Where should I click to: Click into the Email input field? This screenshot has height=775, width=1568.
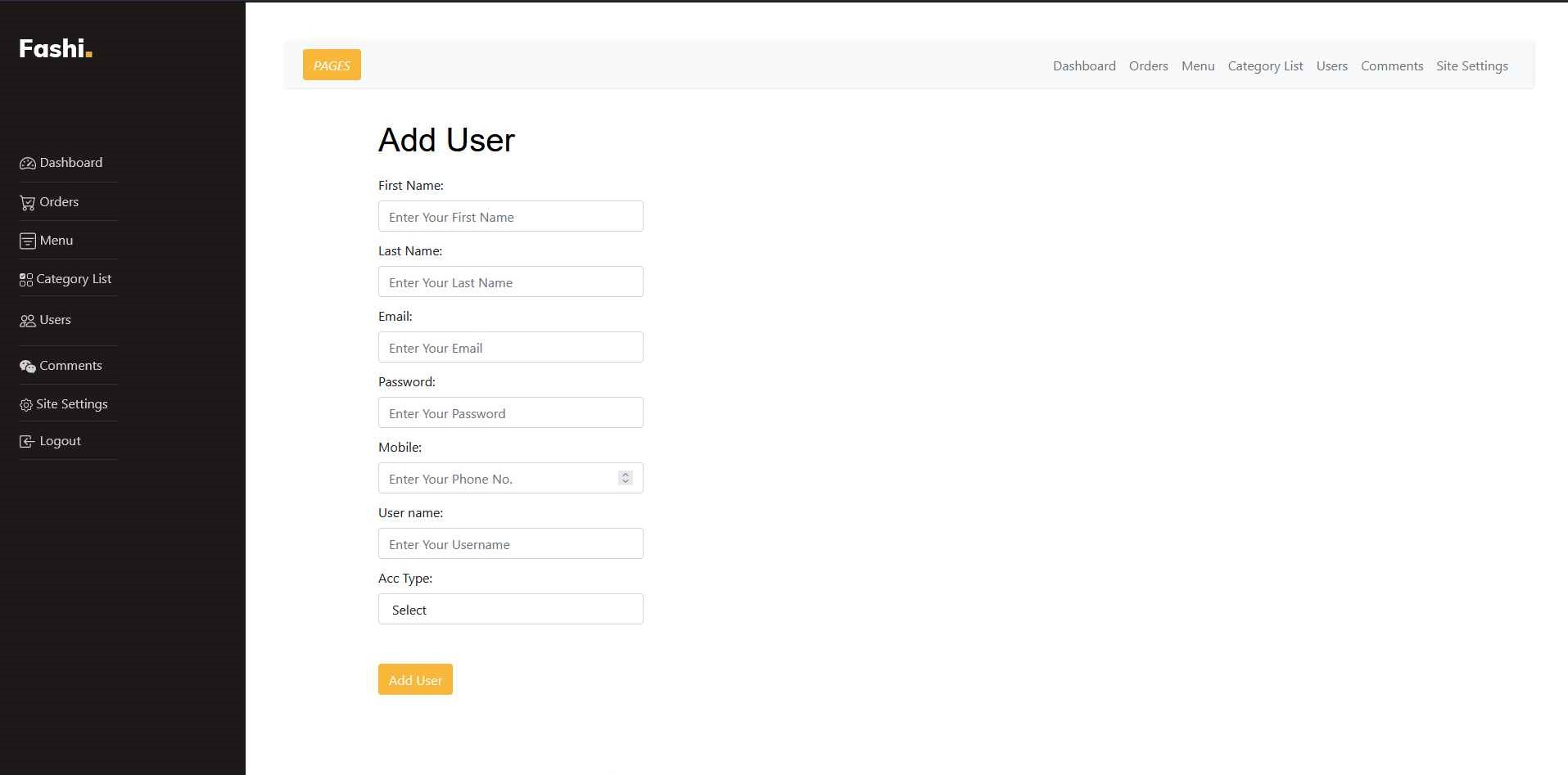[510, 348]
